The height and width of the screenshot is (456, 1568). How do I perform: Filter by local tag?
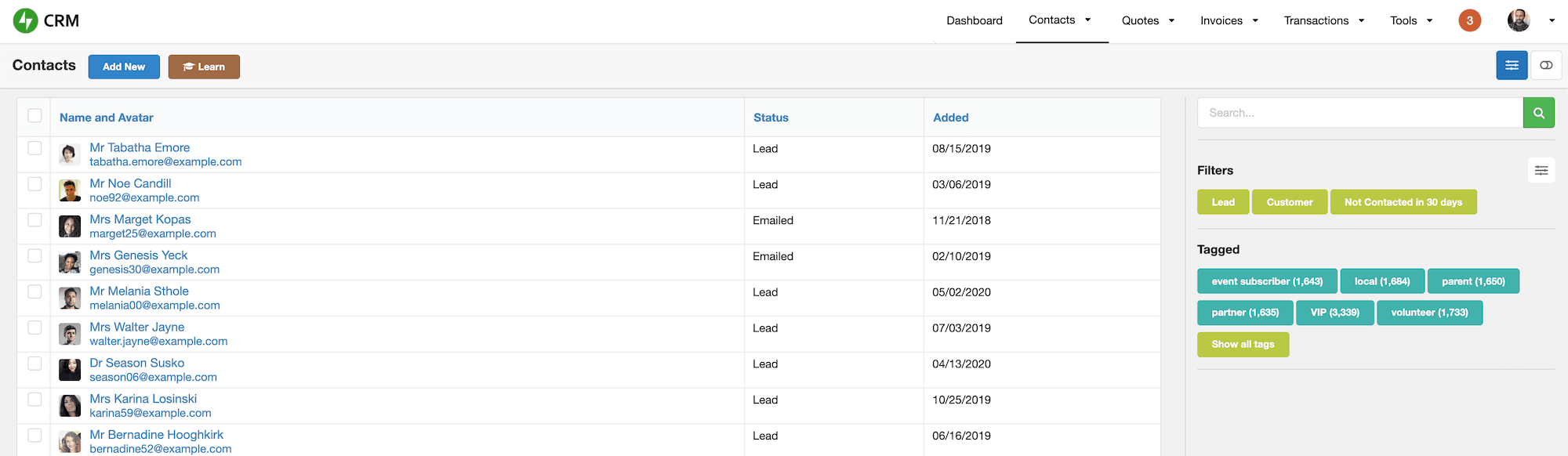click(1382, 281)
